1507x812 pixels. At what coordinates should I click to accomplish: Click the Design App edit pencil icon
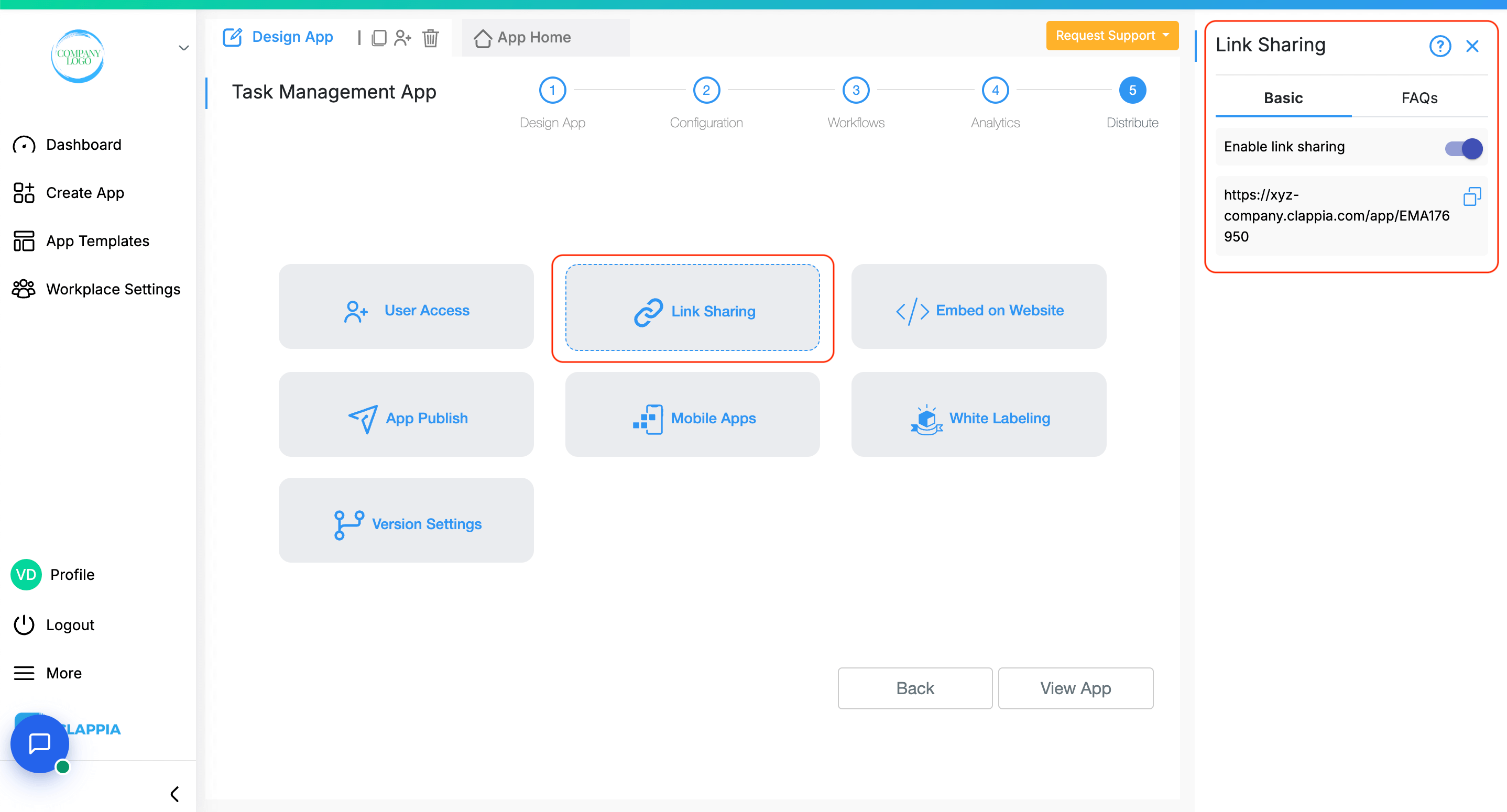coord(232,37)
